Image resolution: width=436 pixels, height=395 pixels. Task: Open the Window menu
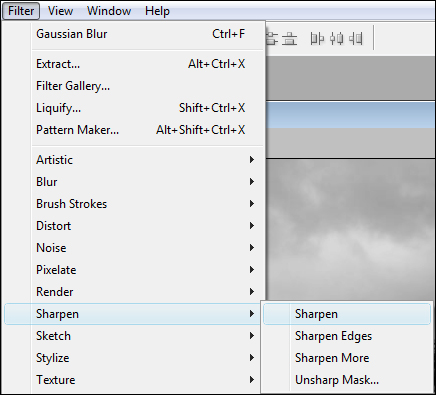click(109, 11)
